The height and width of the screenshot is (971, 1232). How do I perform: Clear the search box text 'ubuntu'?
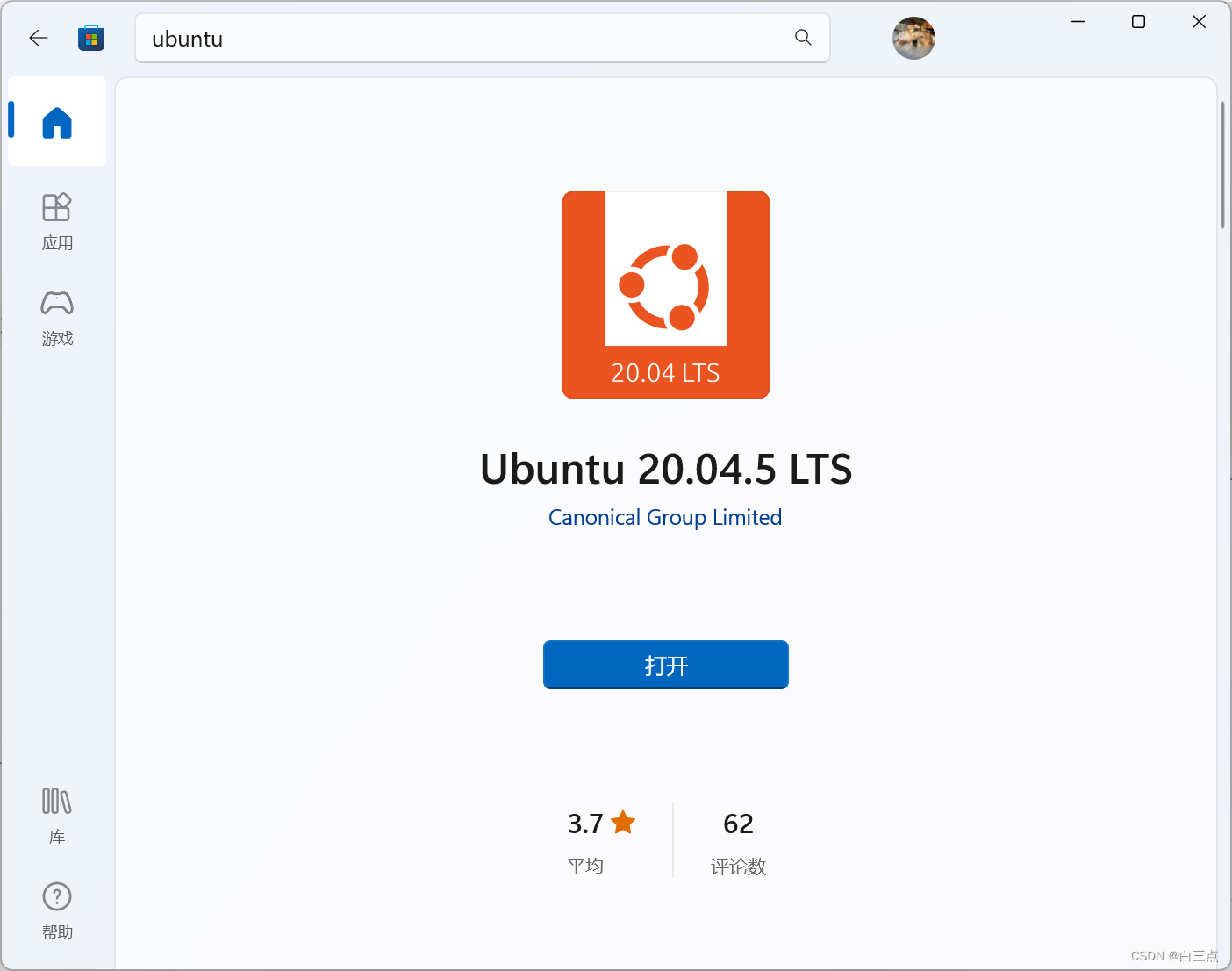click(187, 39)
